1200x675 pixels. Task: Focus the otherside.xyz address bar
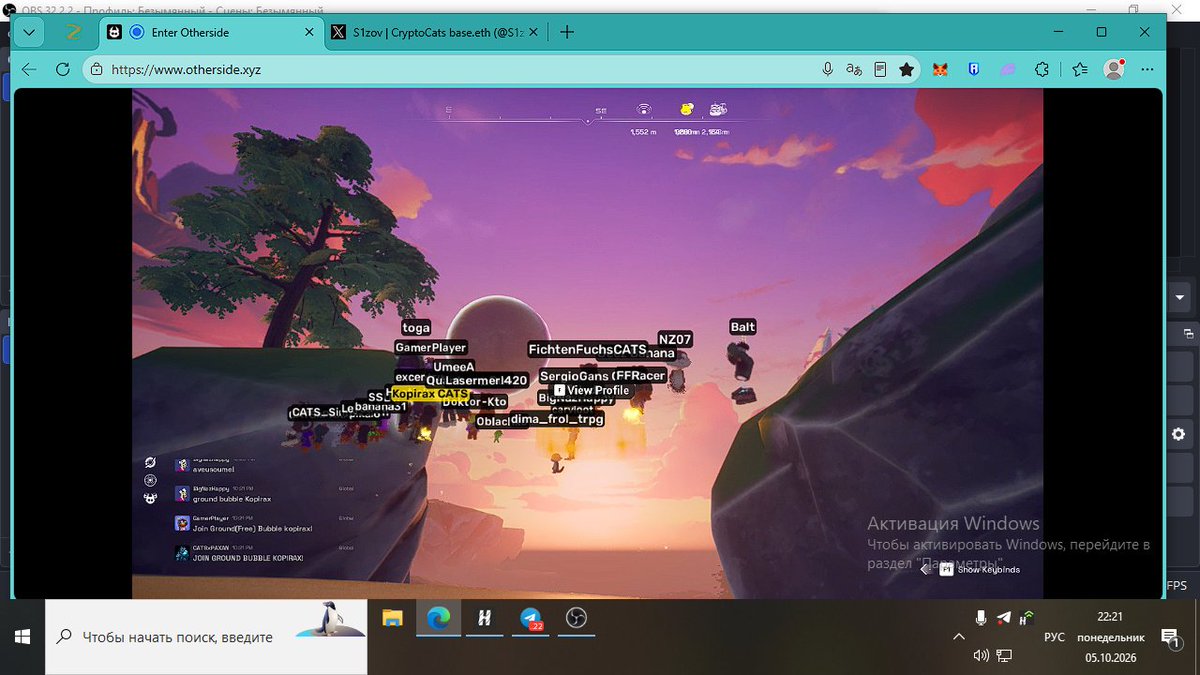click(450, 70)
